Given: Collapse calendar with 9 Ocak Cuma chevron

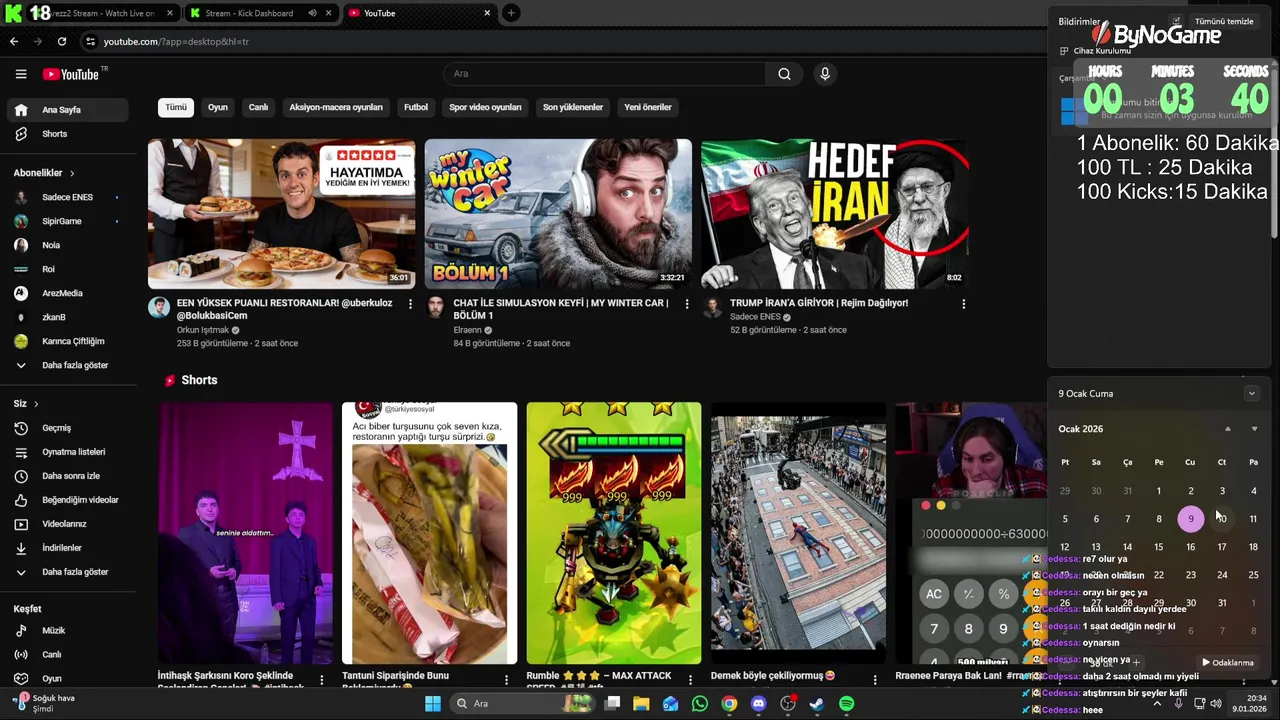Looking at the screenshot, I should (x=1251, y=393).
